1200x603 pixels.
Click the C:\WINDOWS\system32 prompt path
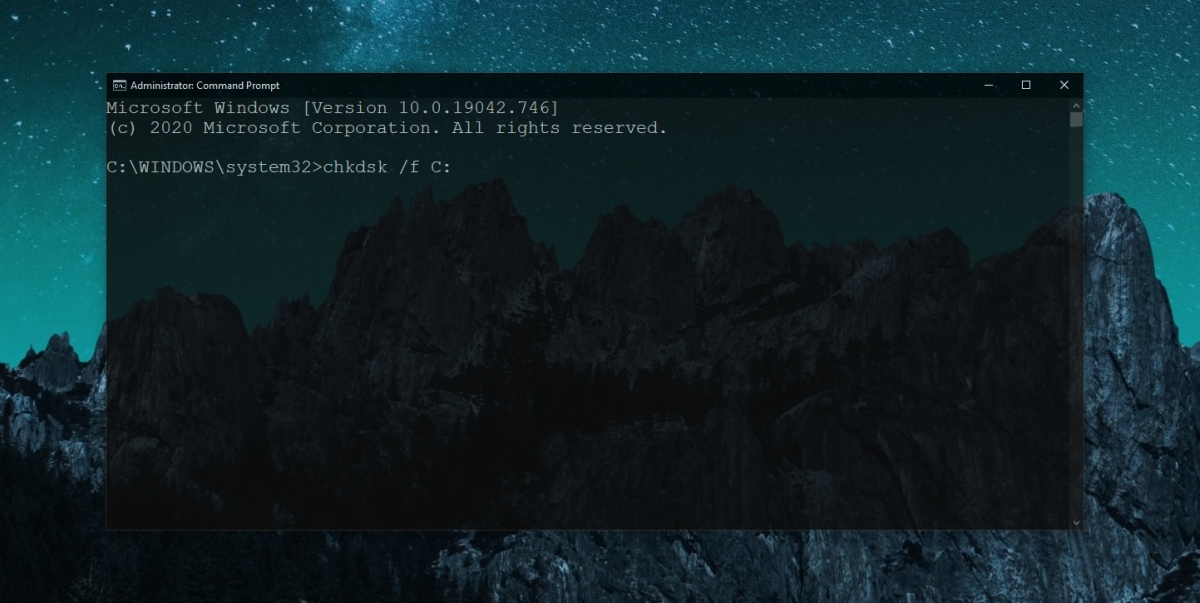click(x=210, y=167)
